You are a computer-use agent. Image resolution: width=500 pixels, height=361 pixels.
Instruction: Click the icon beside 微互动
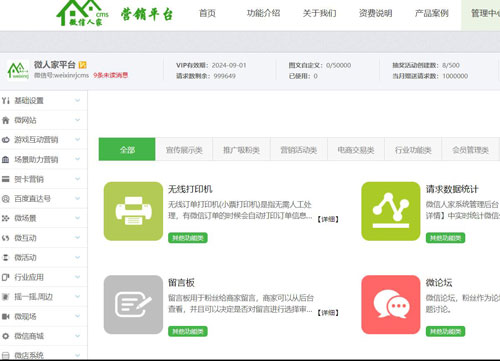pos(6,238)
